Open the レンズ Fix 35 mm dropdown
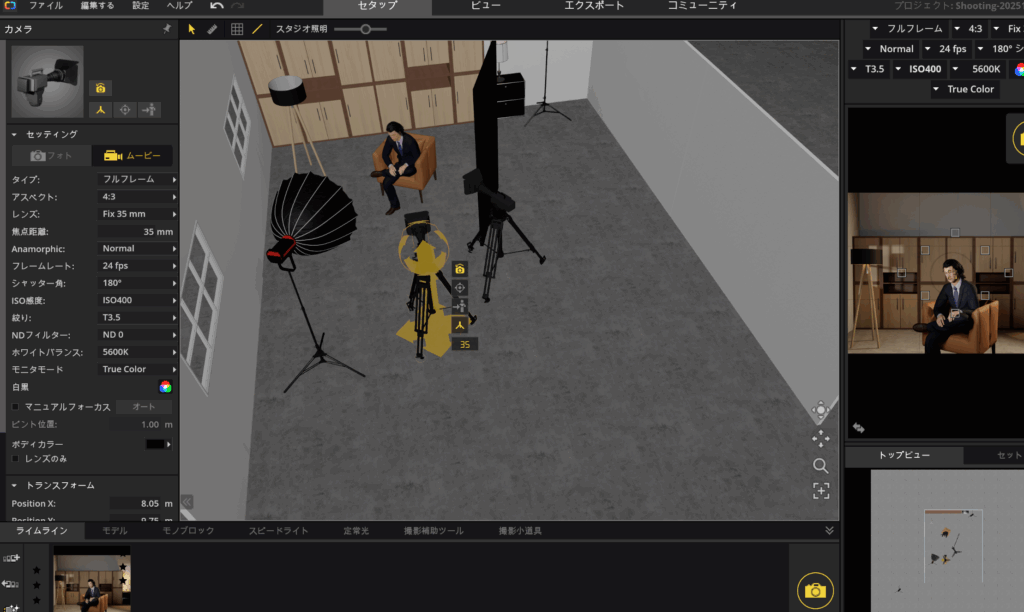 pos(138,214)
